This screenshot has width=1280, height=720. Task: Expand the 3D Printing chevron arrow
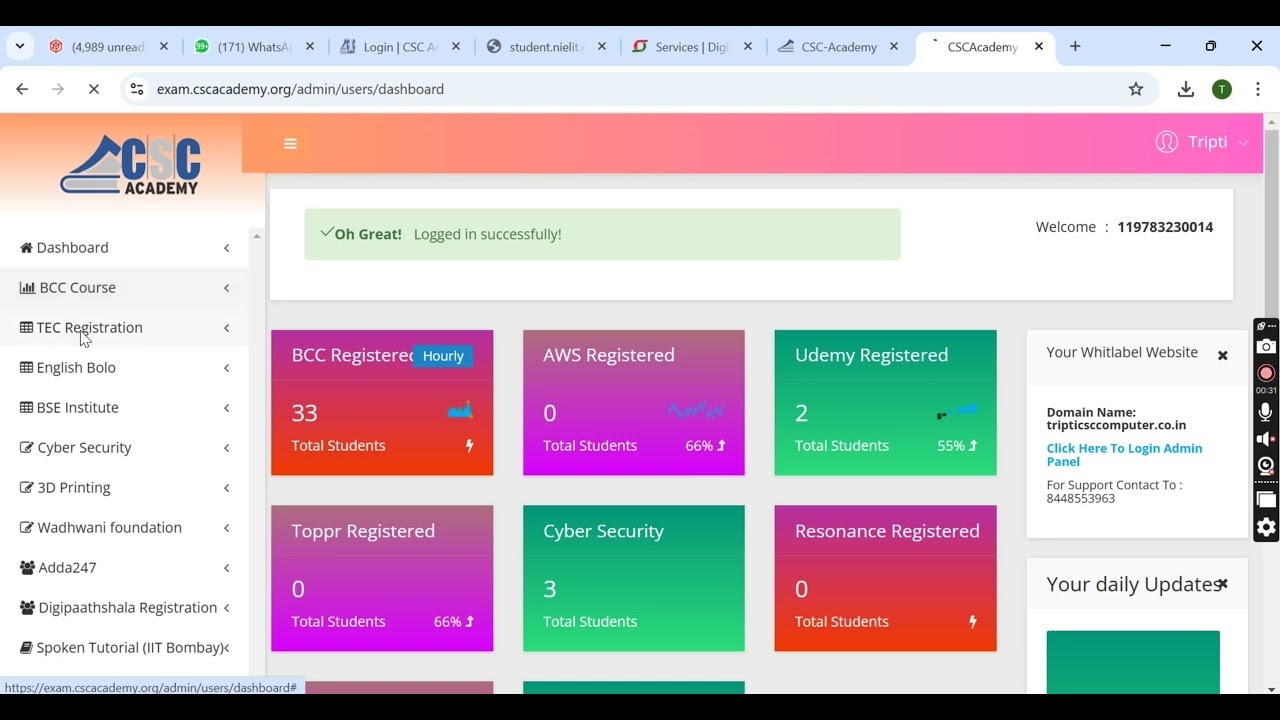[x=227, y=488]
